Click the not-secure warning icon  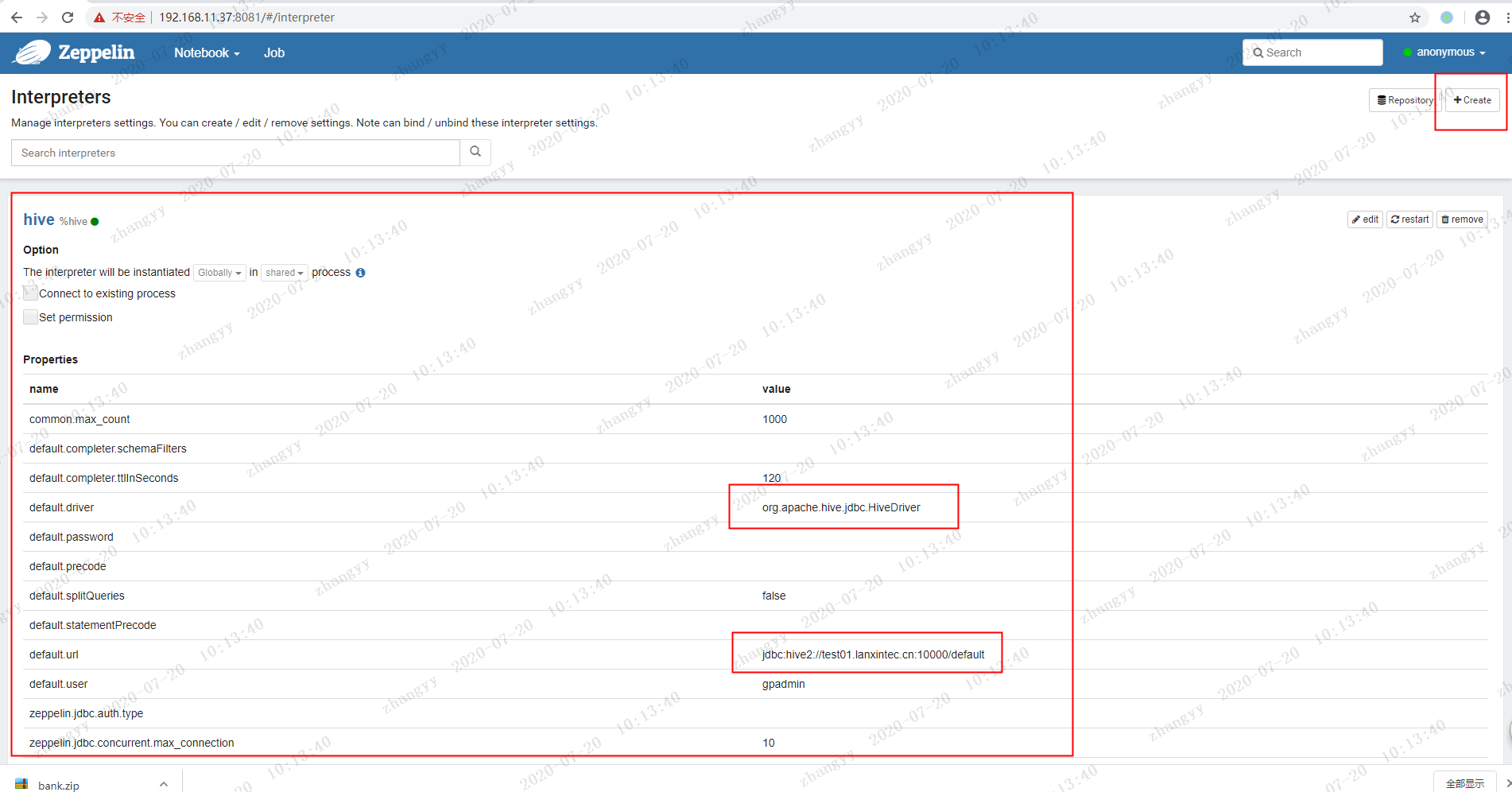point(99,17)
